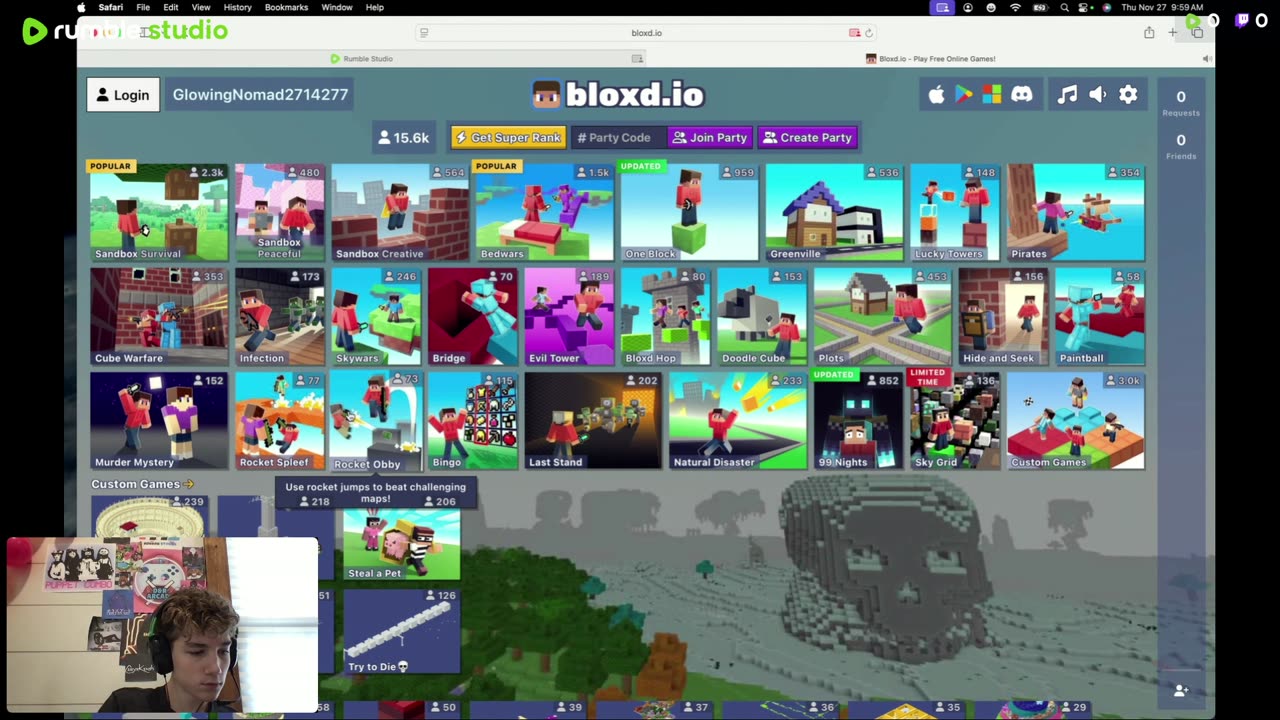Open the Lucky Towers game
This screenshot has width=1280, height=720.
955,213
